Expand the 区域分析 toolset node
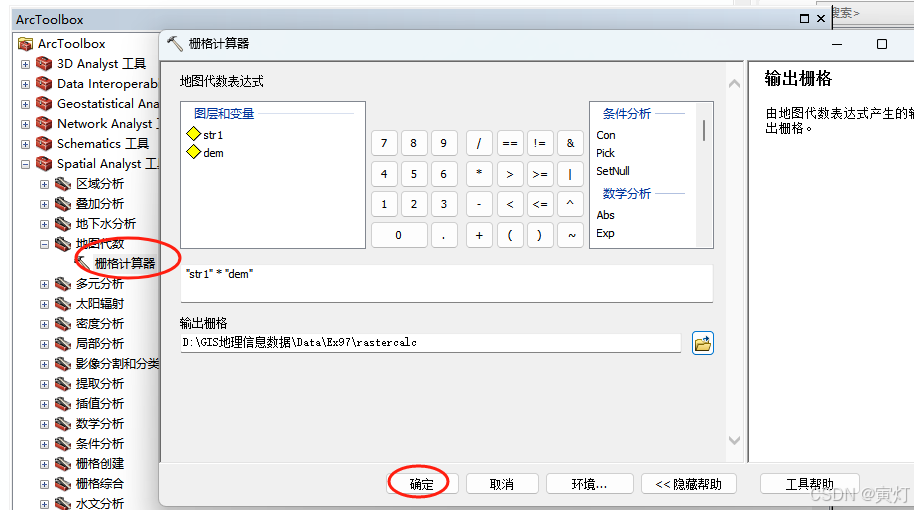 [x=44, y=184]
